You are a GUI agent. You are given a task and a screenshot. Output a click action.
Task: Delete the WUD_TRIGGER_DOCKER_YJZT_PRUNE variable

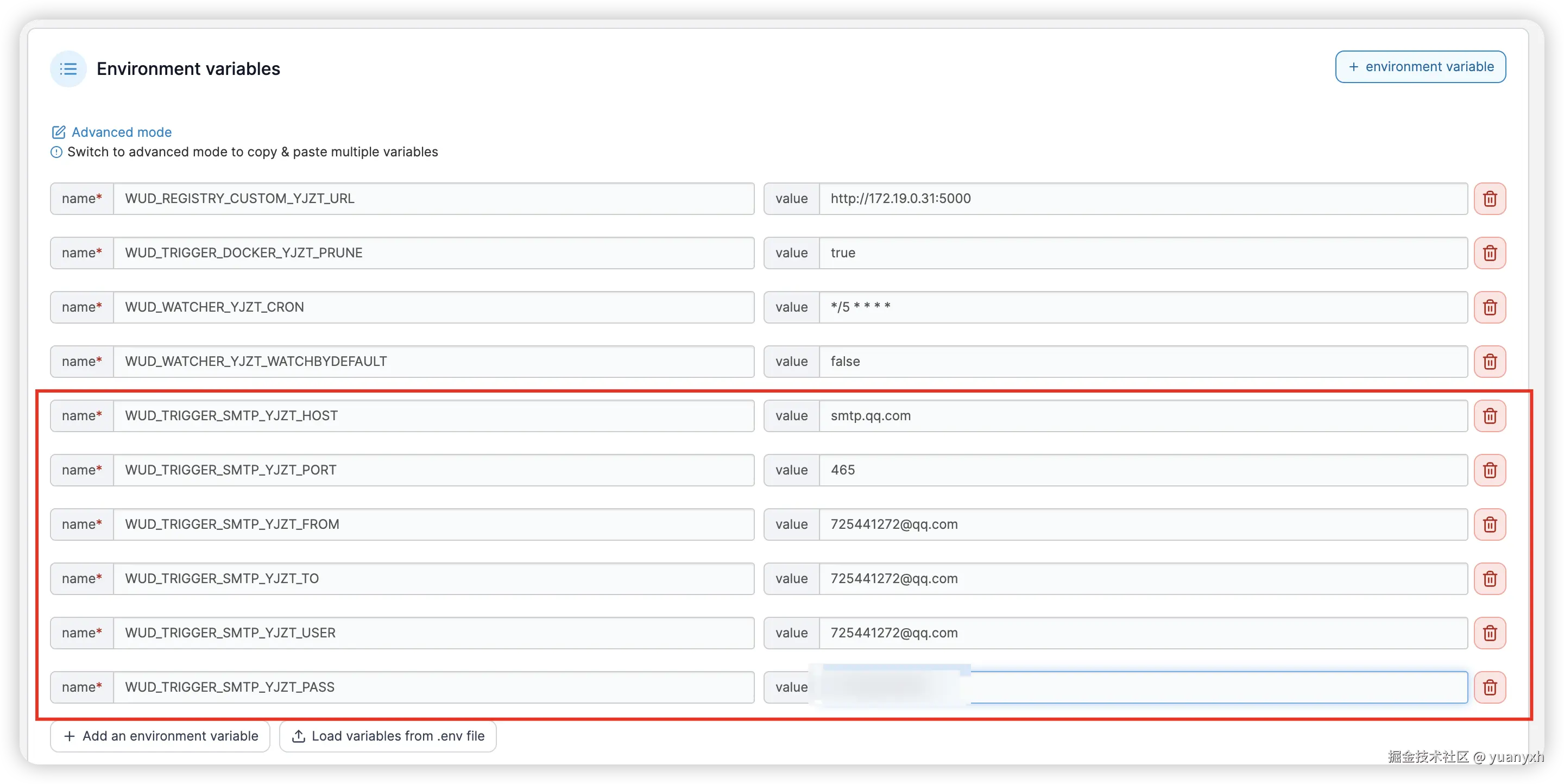tap(1490, 253)
